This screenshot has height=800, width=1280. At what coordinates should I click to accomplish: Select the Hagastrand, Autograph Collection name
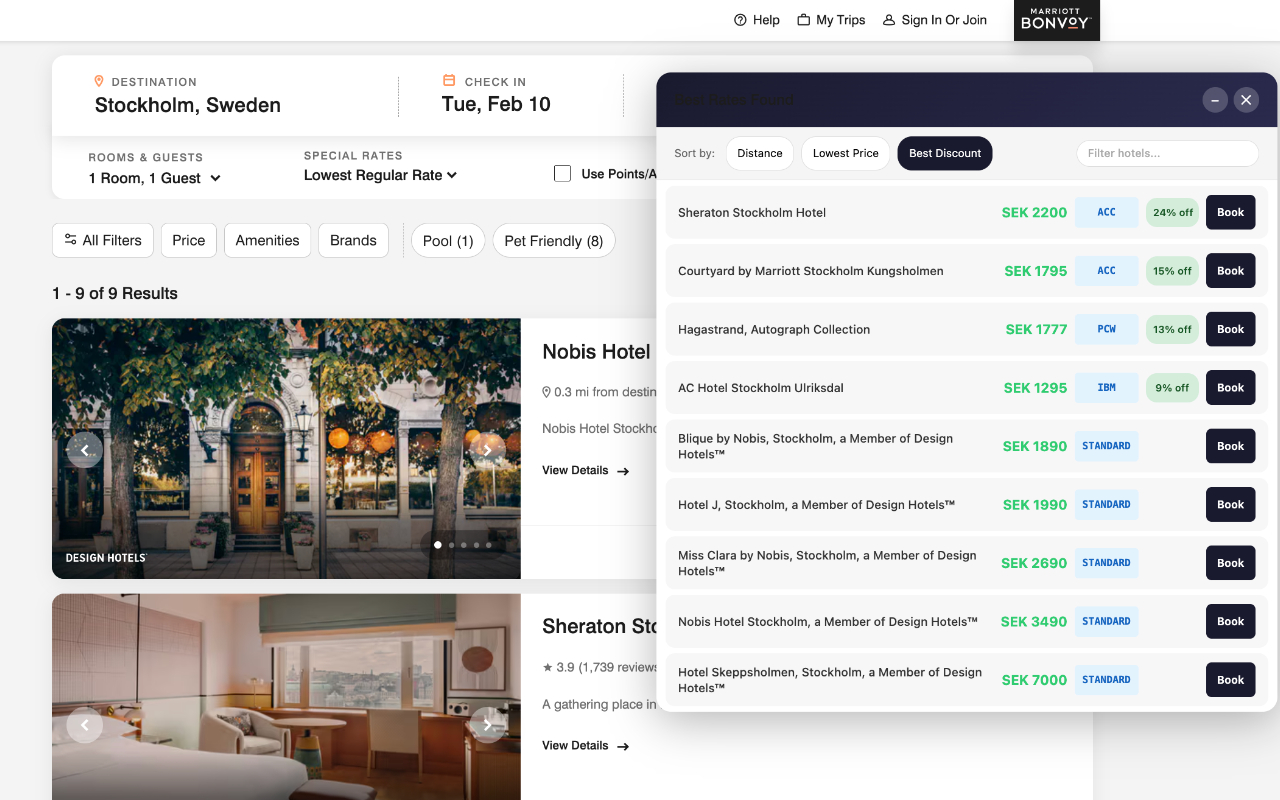(x=774, y=329)
